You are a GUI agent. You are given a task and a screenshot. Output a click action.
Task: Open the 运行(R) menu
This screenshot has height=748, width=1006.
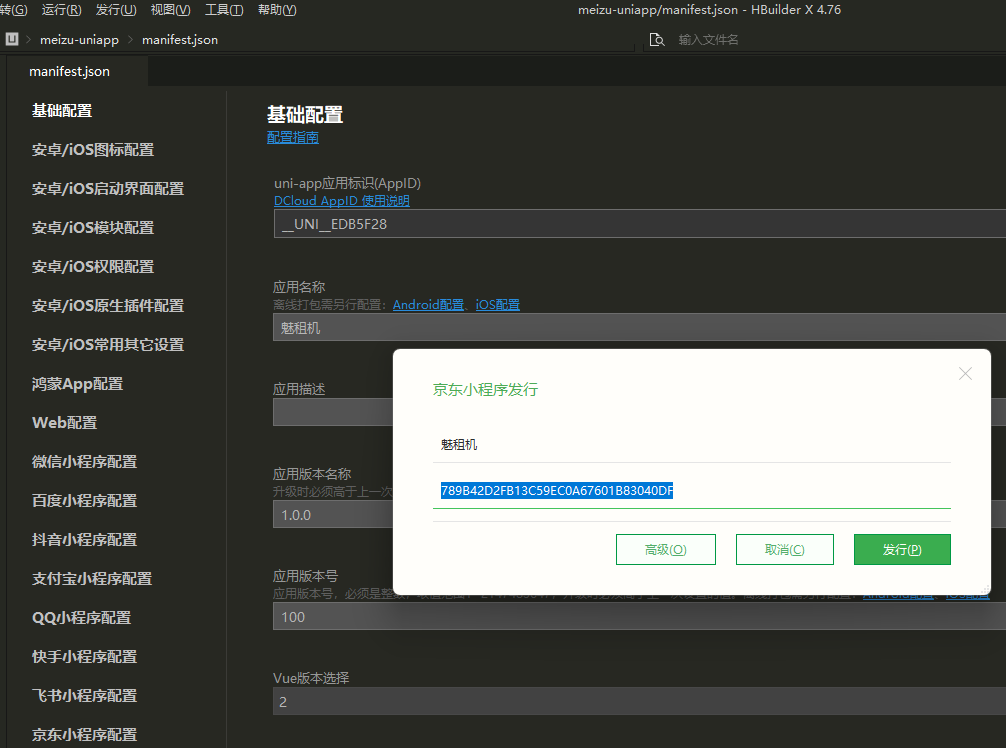coord(62,10)
